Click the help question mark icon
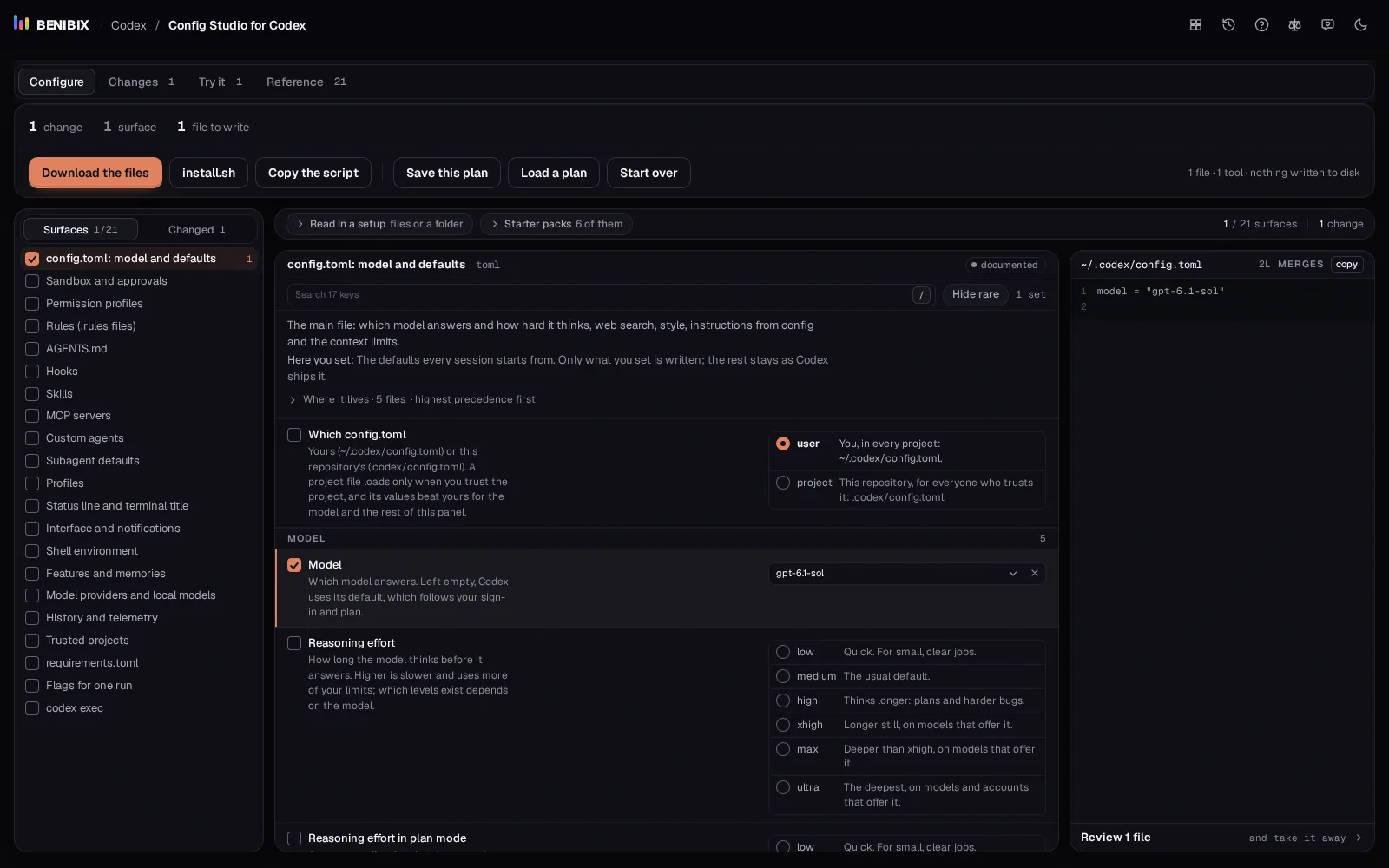This screenshot has width=1389, height=868. pyautogui.click(x=1261, y=25)
